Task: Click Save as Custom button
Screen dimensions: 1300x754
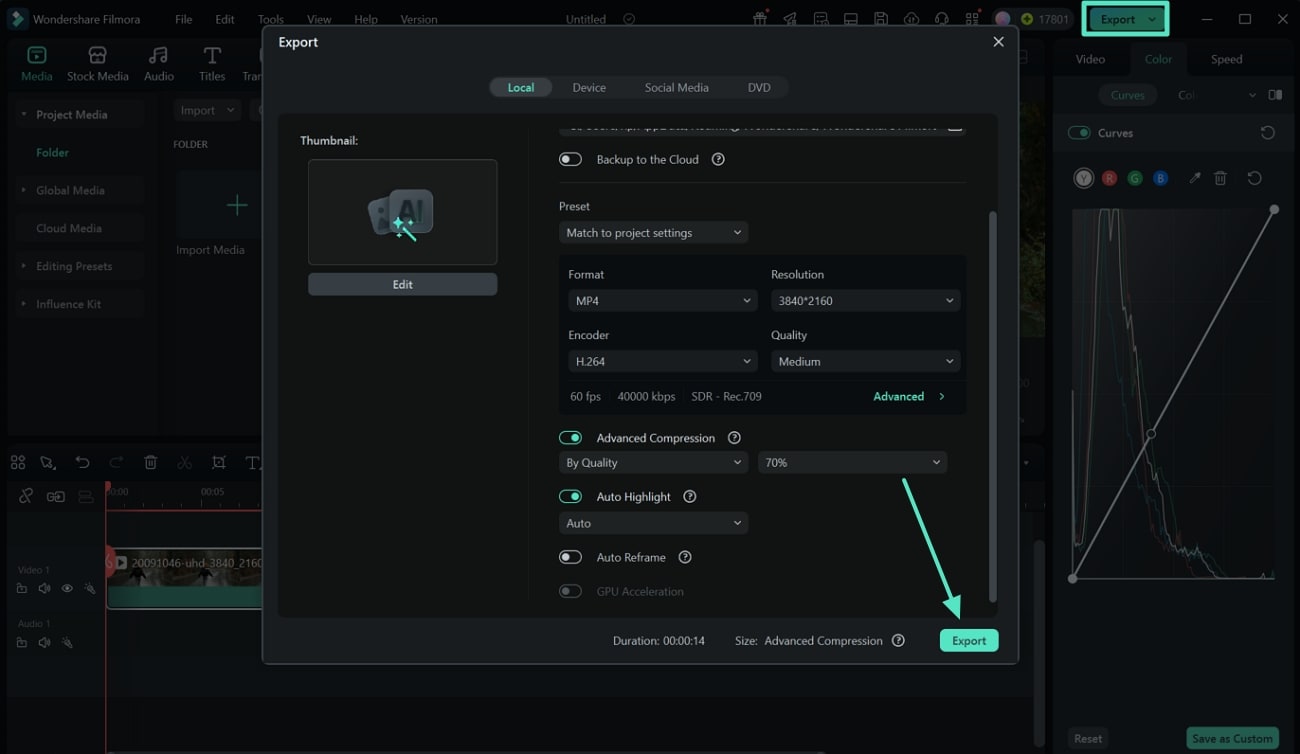Action: 1232,739
